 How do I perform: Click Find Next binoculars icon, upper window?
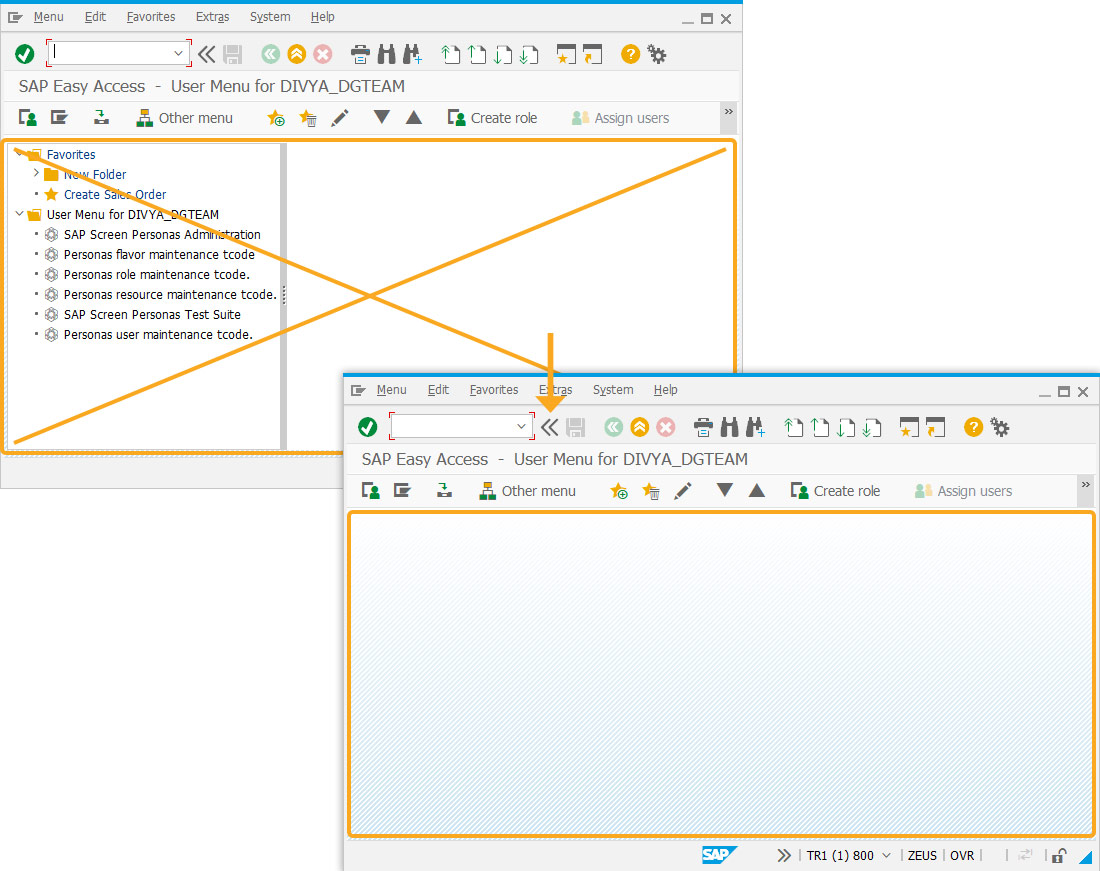point(412,54)
